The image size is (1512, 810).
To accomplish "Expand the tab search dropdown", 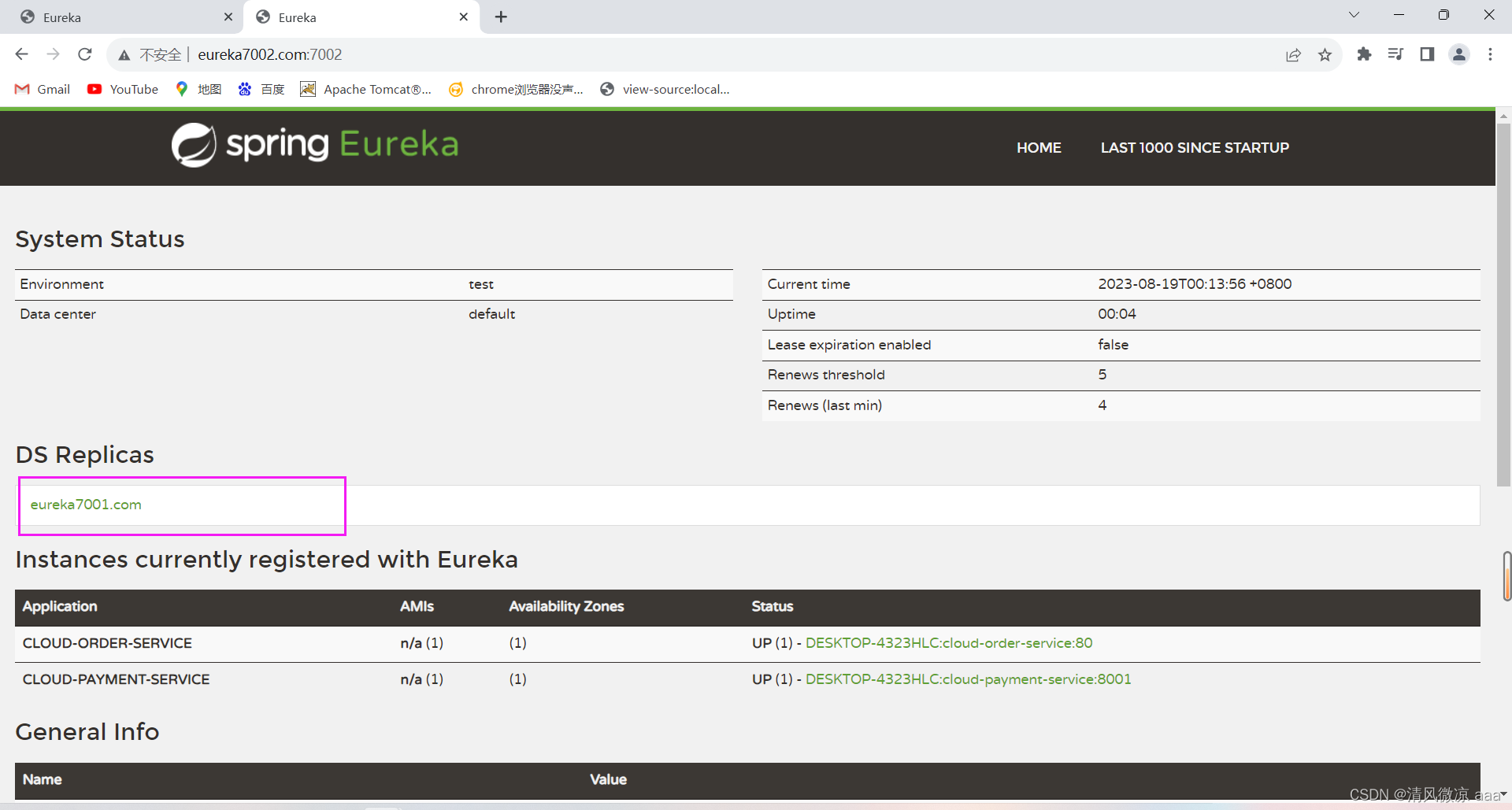I will click(1354, 15).
